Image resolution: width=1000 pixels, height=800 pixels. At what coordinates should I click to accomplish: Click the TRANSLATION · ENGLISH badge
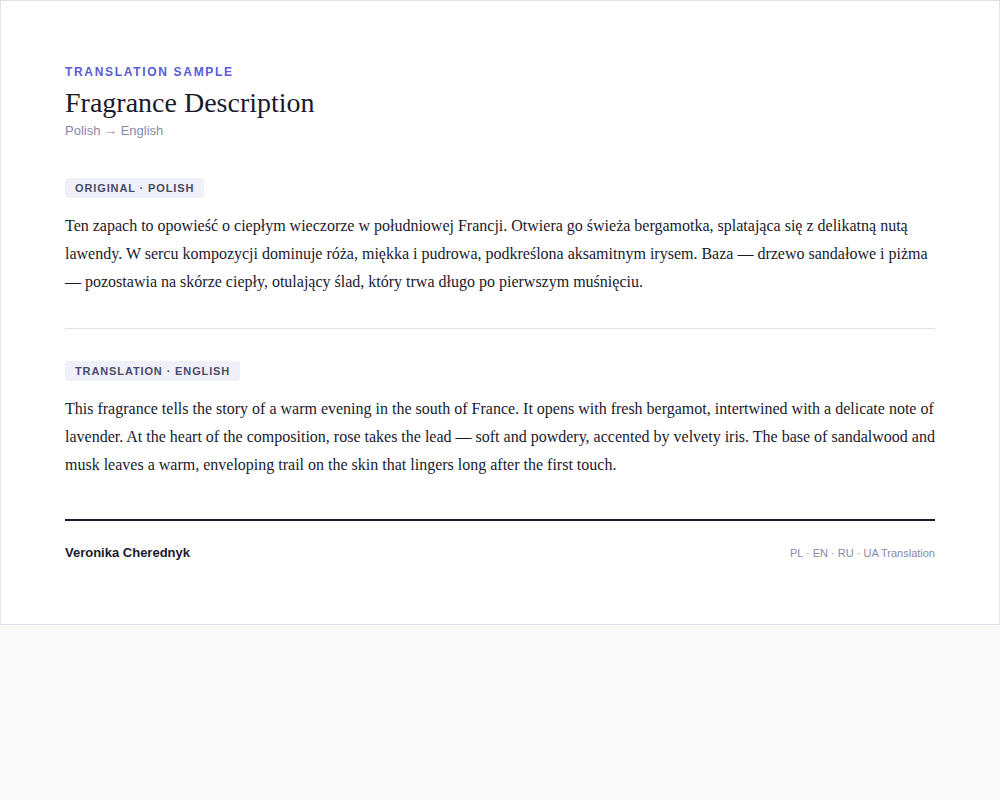[x=152, y=371]
